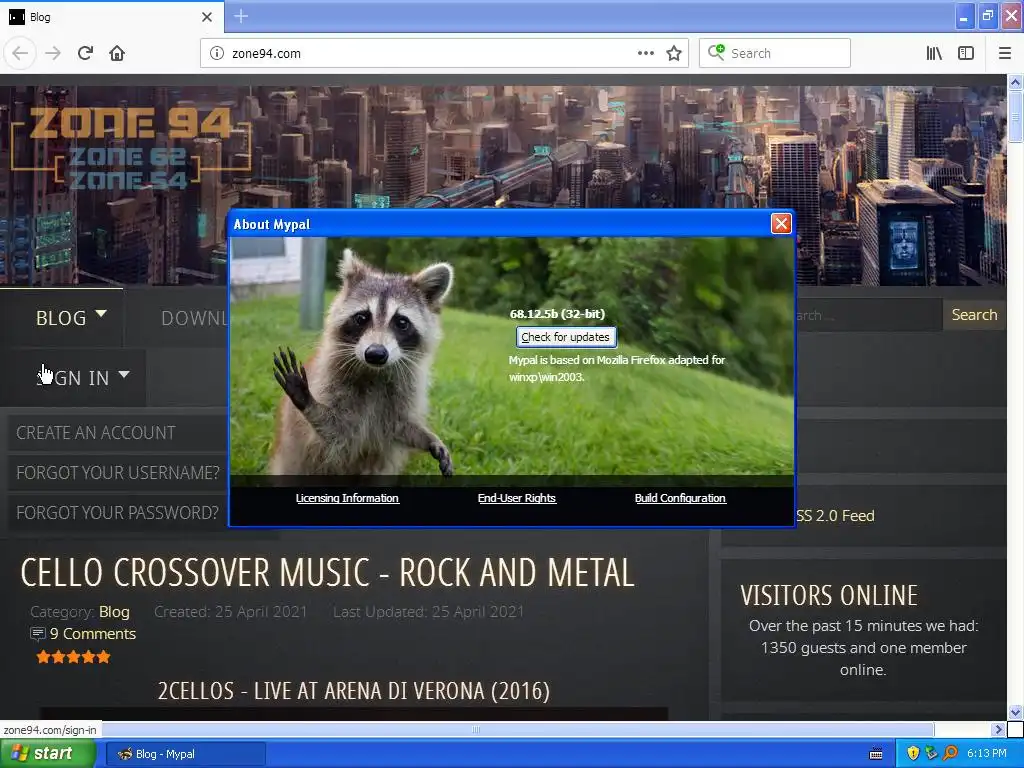
Task: Click the horizontal scrollbar right arrow
Action: point(997,729)
